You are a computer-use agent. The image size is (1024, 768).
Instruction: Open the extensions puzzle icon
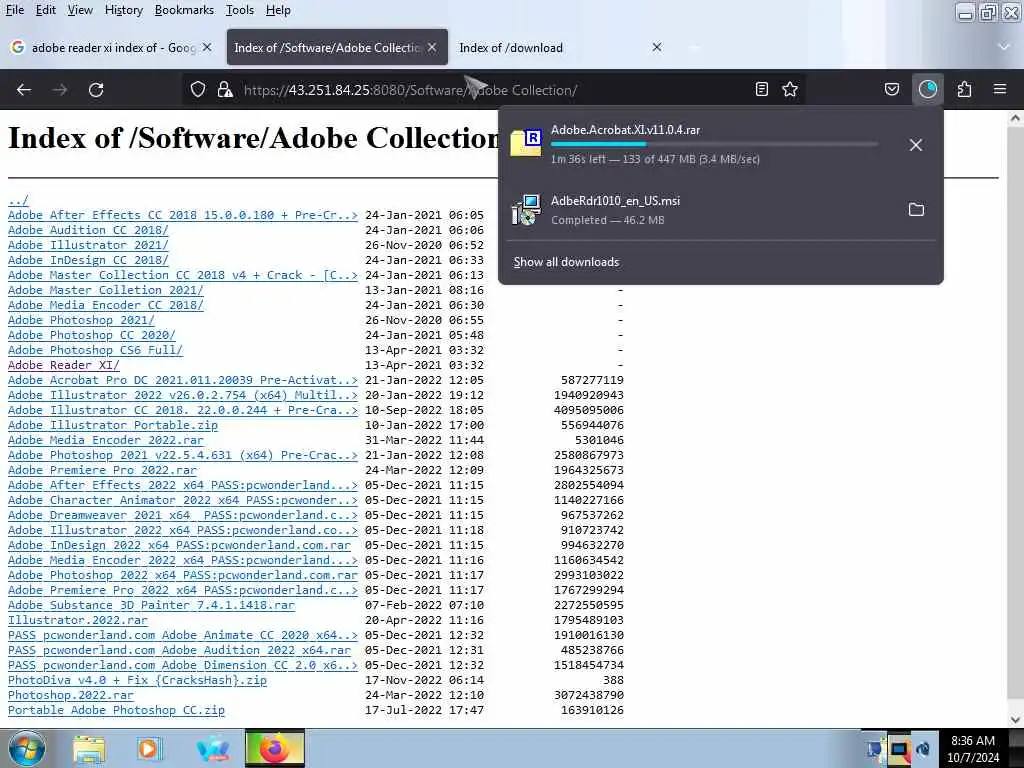point(965,89)
